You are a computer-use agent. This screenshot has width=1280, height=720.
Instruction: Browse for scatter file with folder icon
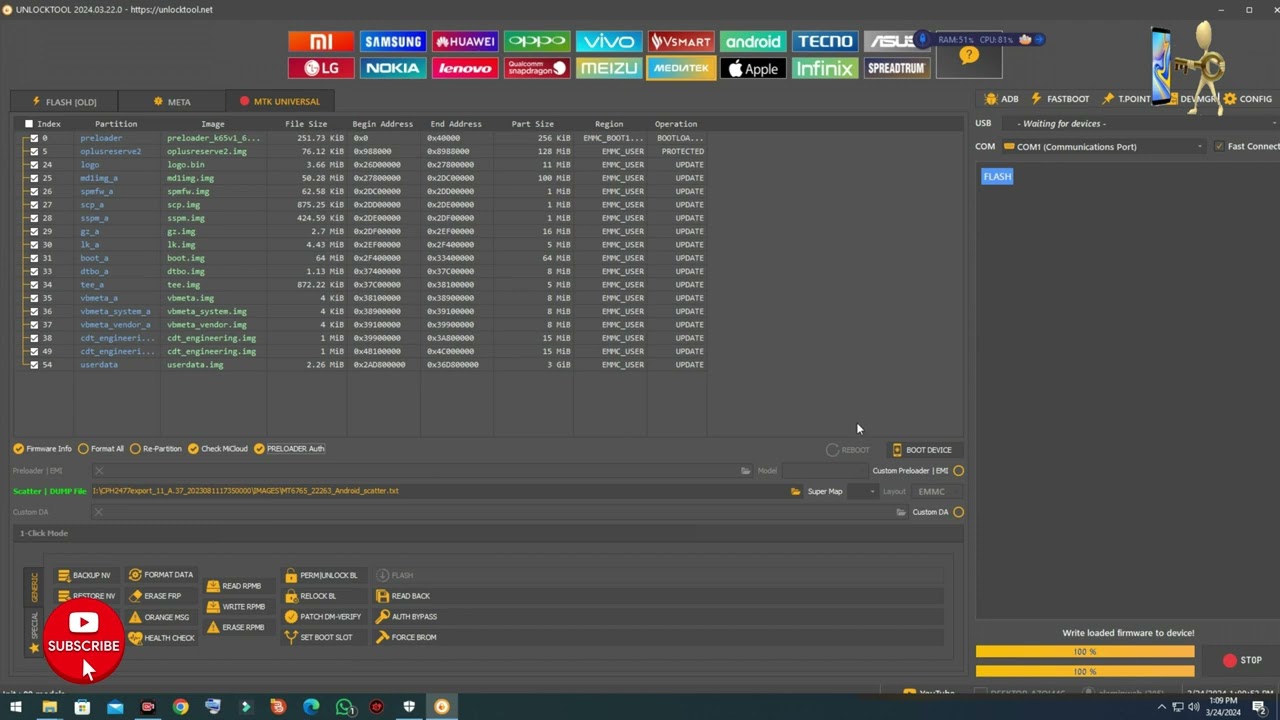point(796,491)
